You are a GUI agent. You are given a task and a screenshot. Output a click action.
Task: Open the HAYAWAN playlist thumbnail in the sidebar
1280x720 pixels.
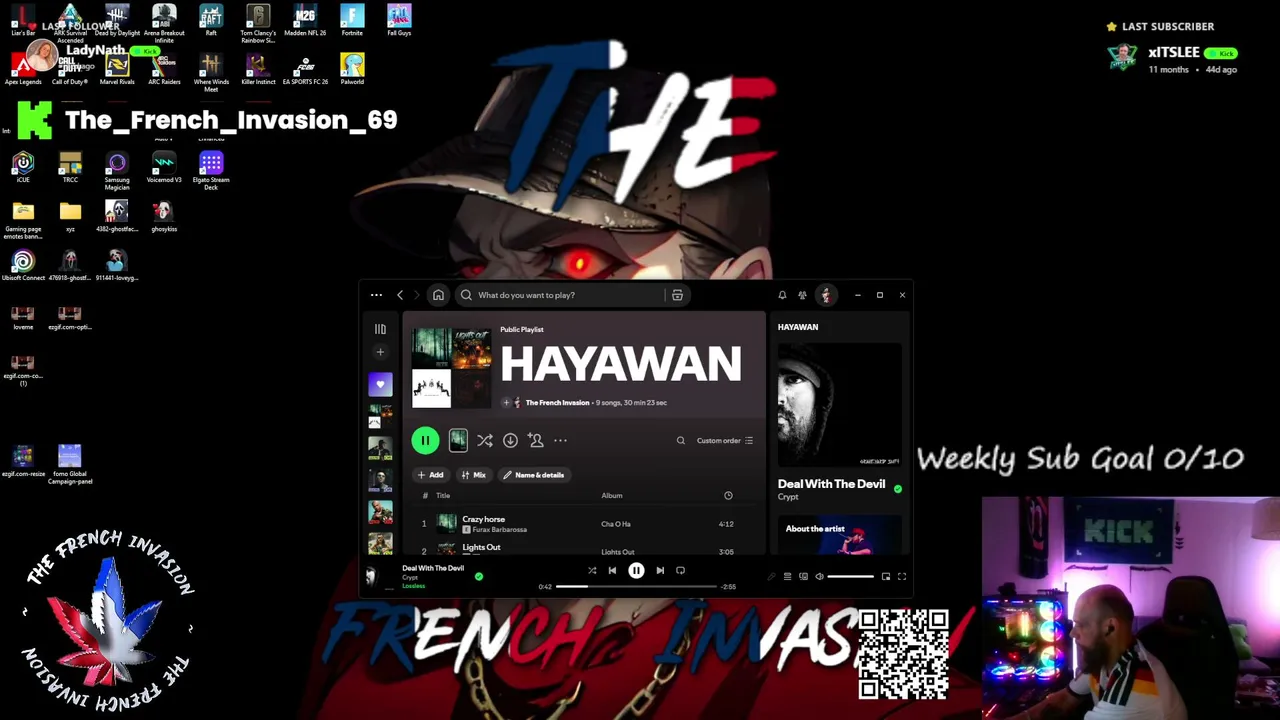[x=380, y=415]
